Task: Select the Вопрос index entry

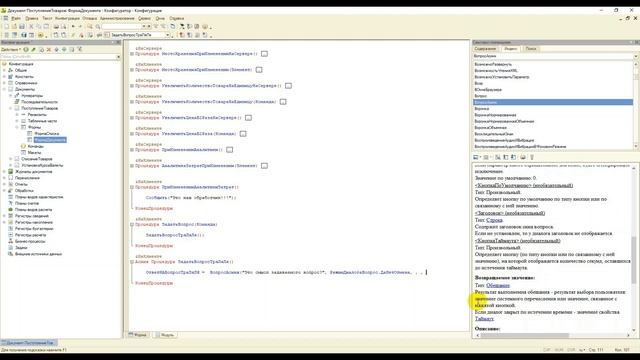Action: click(x=480, y=96)
